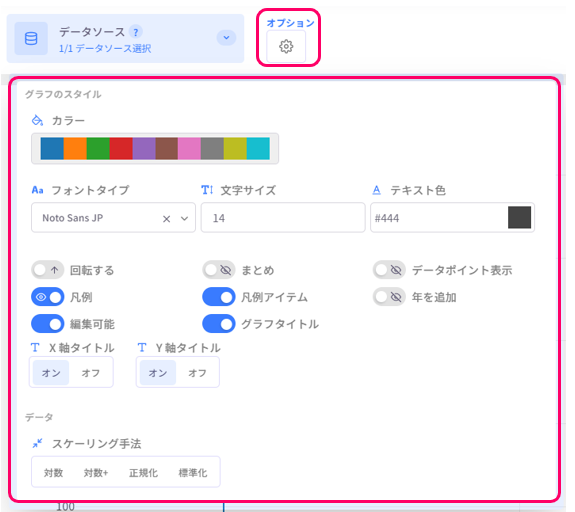Choose 対数+ scaling method

[96, 473]
